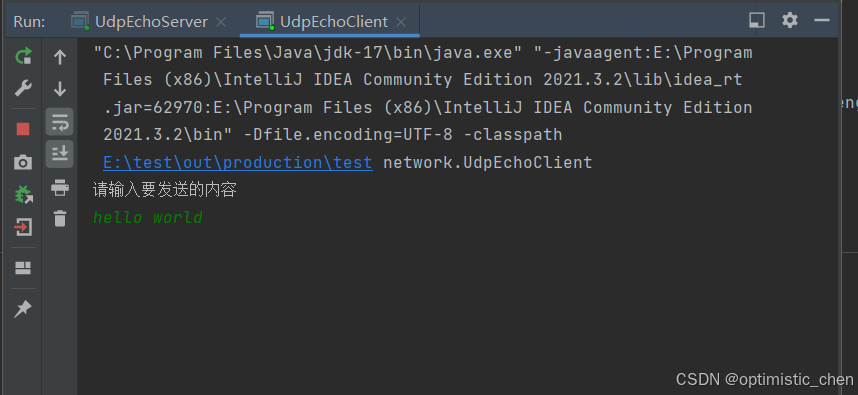Image resolution: width=858 pixels, height=395 pixels.
Task: Jump up the stack trace arrow
Action: click(x=60, y=57)
